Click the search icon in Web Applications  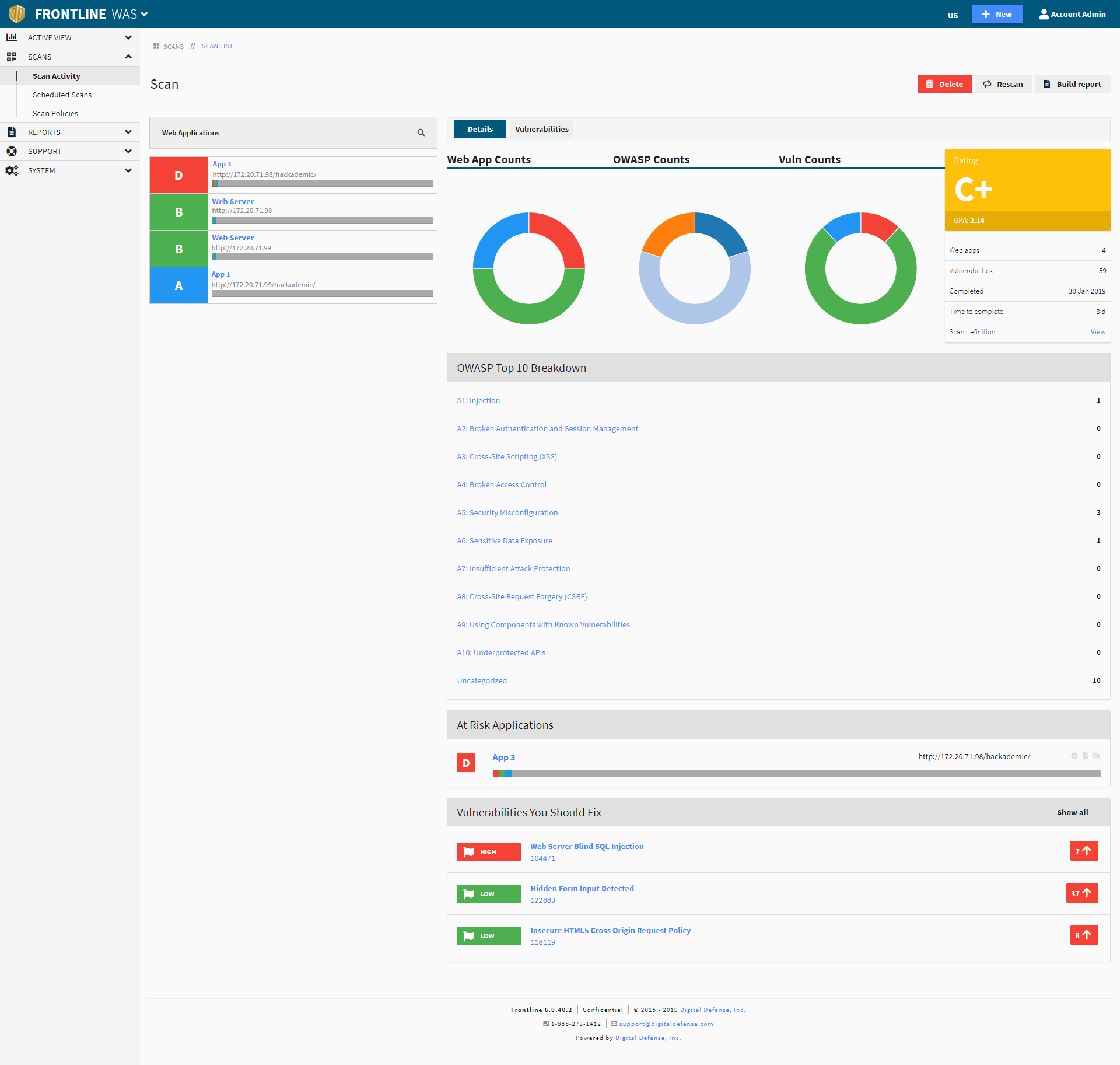(421, 133)
